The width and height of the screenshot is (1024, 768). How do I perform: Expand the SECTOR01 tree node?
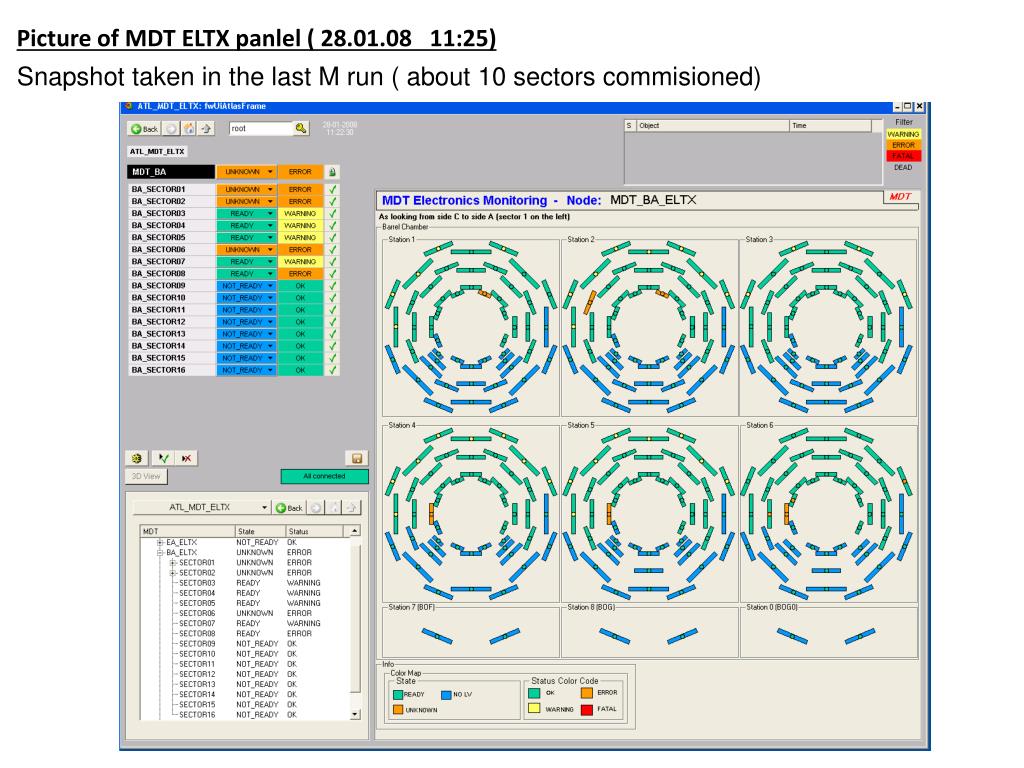(x=172, y=563)
